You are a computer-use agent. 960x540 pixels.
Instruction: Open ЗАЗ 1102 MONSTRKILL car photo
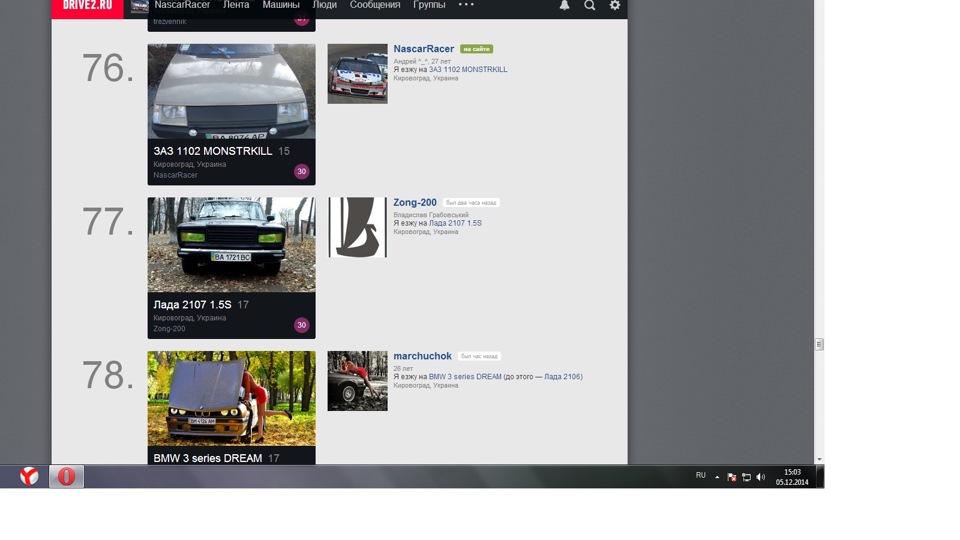pos(231,91)
